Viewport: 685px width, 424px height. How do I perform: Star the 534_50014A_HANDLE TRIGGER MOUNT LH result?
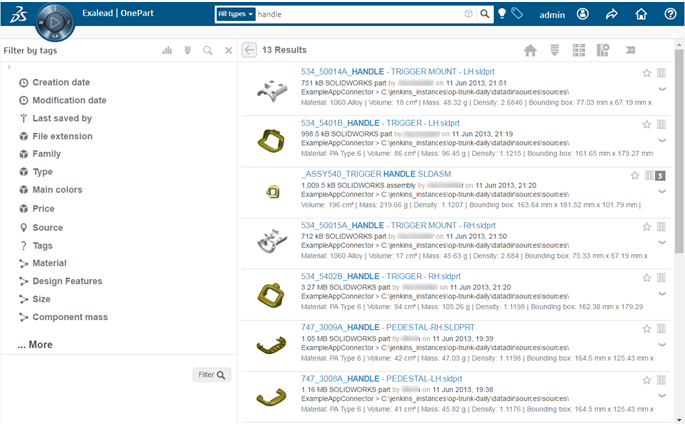[x=647, y=73]
